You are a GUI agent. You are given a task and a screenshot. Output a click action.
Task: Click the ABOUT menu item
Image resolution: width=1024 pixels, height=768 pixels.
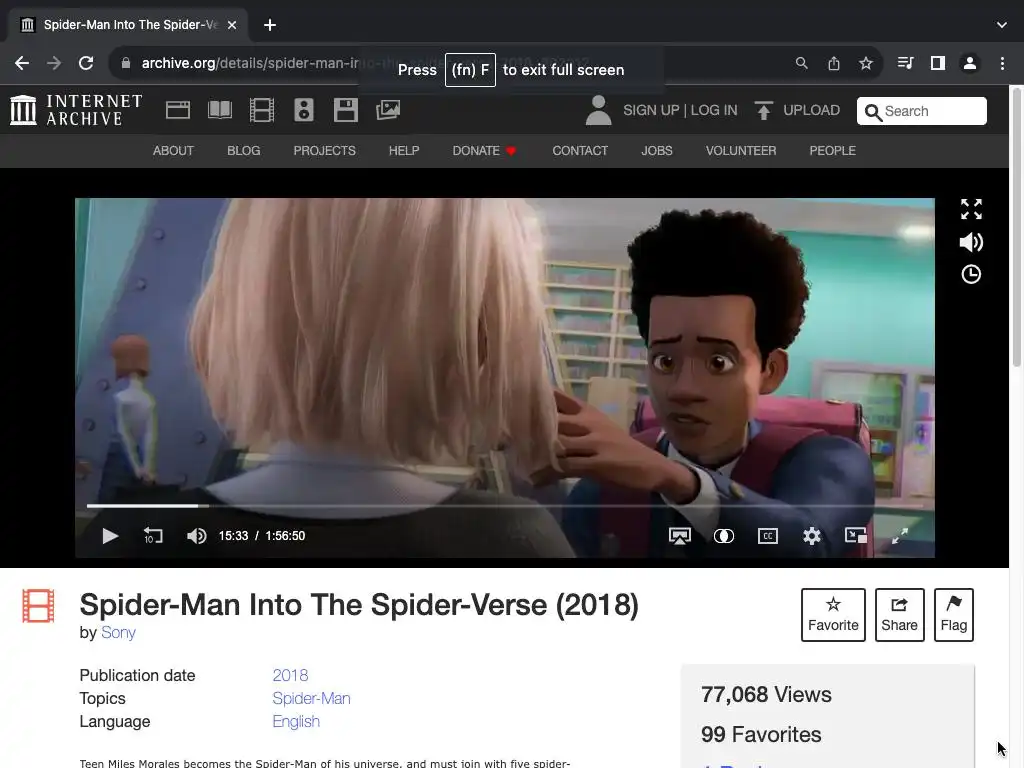pos(173,151)
